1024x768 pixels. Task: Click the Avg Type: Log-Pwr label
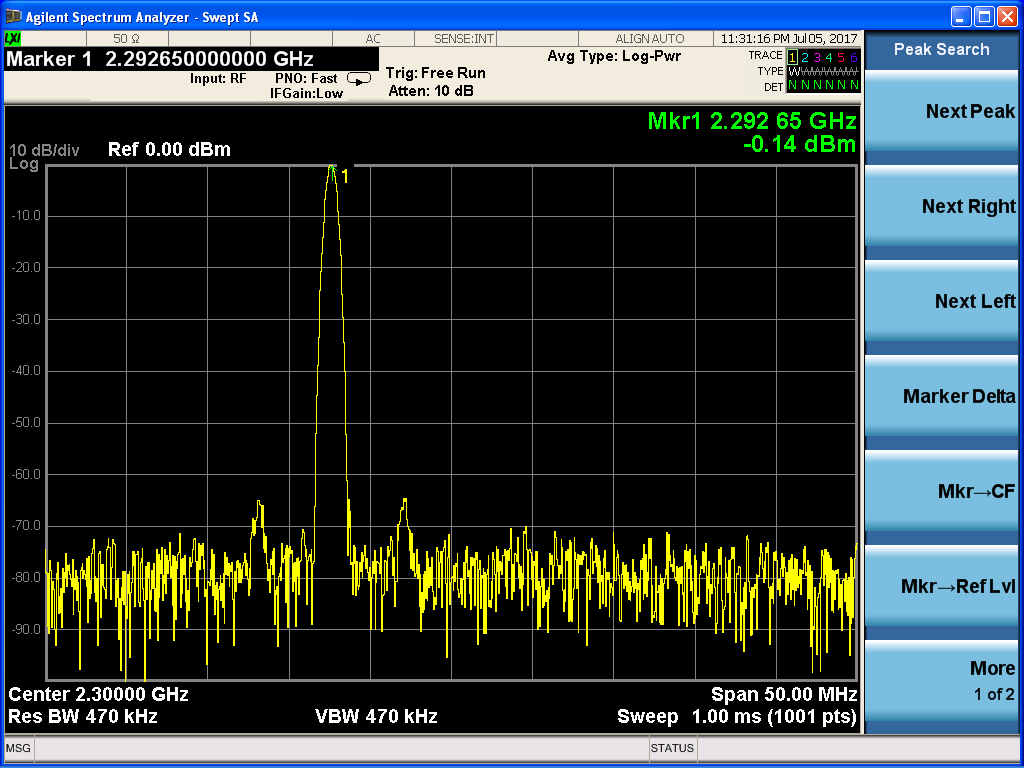tap(614, 56)
